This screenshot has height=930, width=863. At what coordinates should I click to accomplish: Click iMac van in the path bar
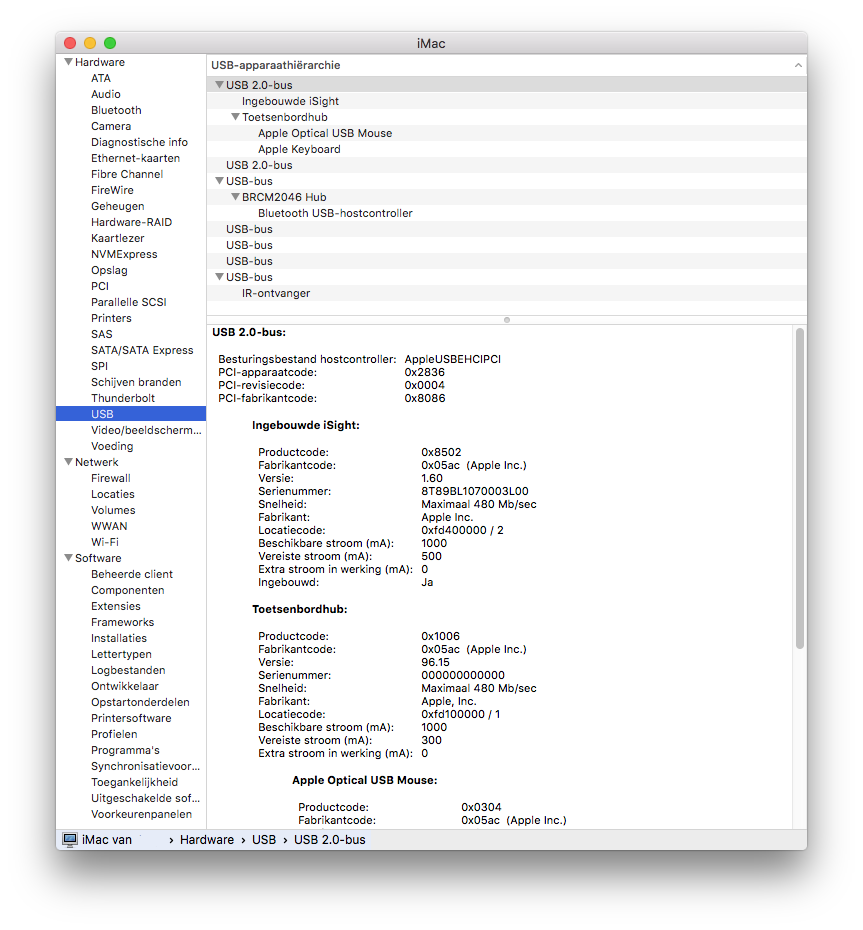pos(107,840)
